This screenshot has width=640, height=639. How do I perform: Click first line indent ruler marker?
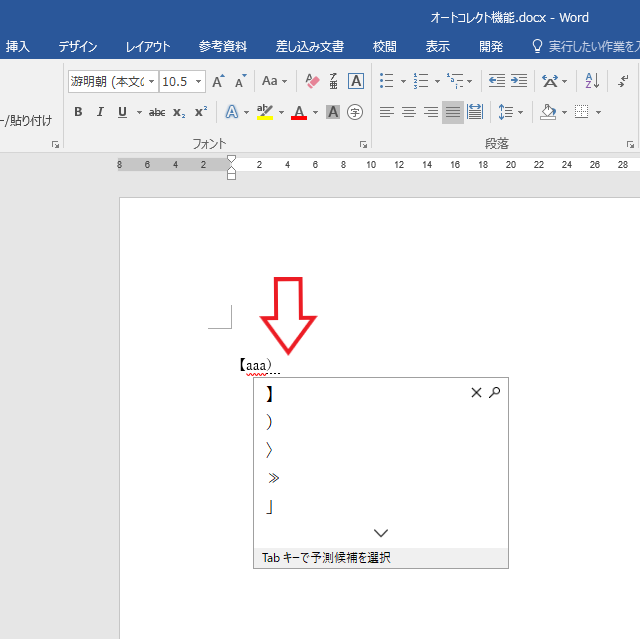(231, 159)
